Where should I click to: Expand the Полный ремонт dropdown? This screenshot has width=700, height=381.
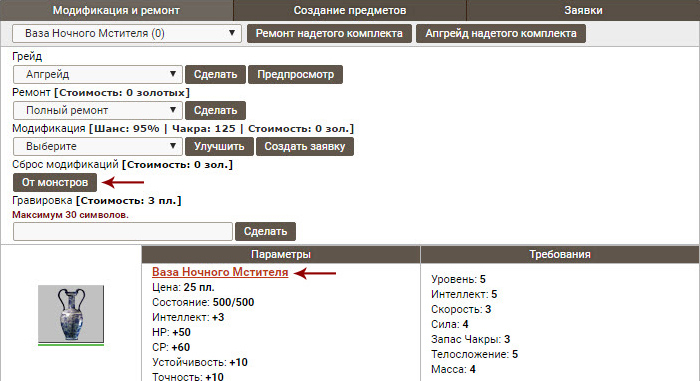[98, 110]
